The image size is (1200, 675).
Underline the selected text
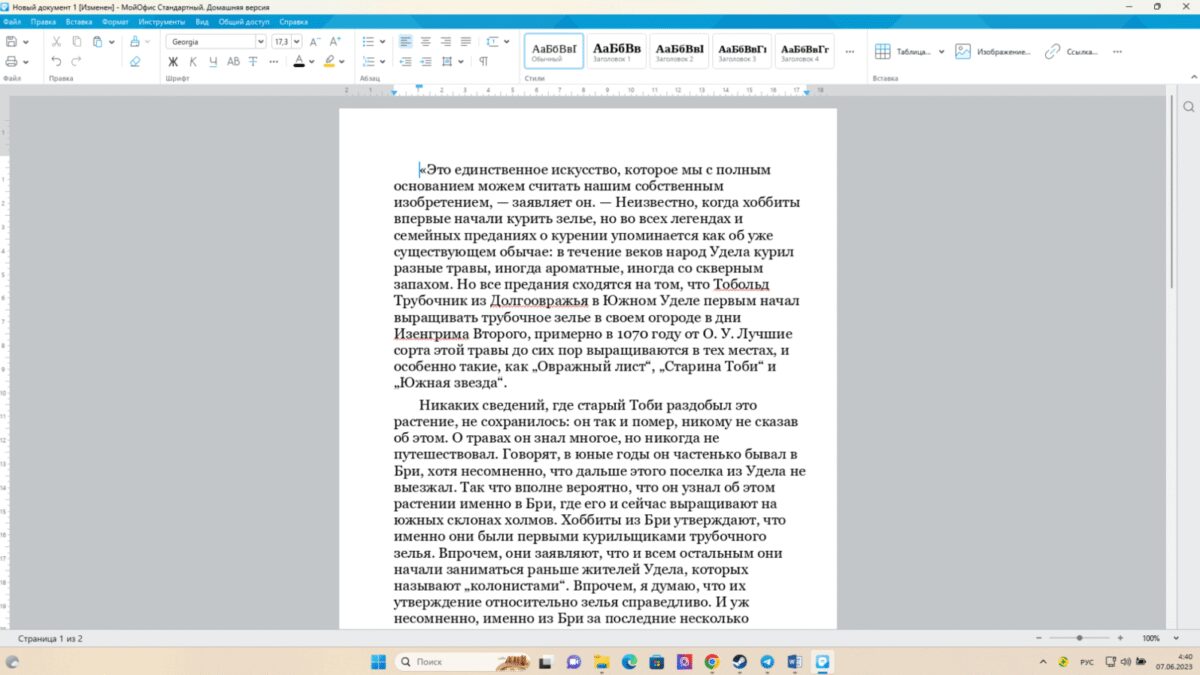coord(210,61)
